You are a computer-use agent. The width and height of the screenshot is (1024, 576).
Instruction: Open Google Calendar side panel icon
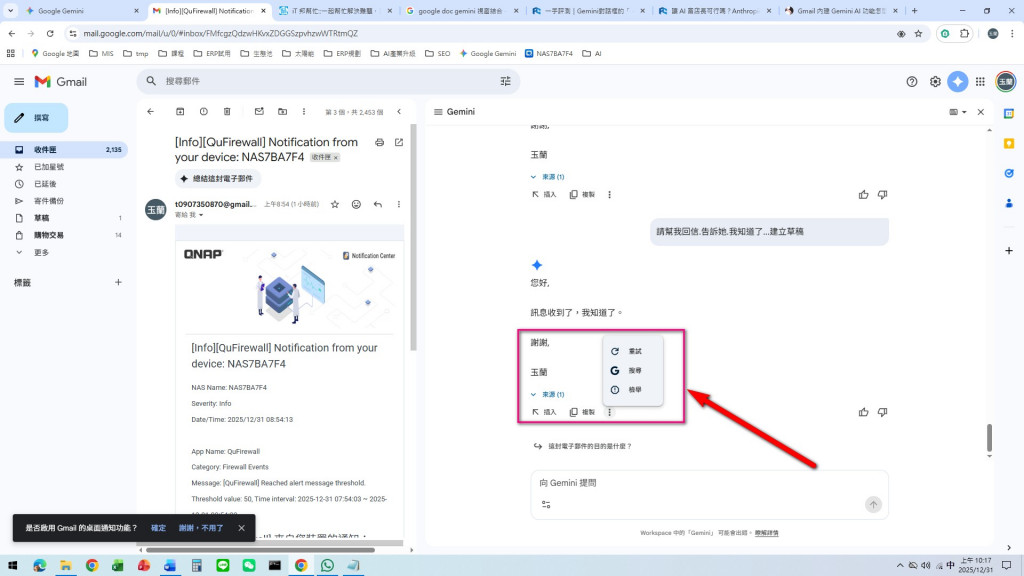coord(1009,114)
